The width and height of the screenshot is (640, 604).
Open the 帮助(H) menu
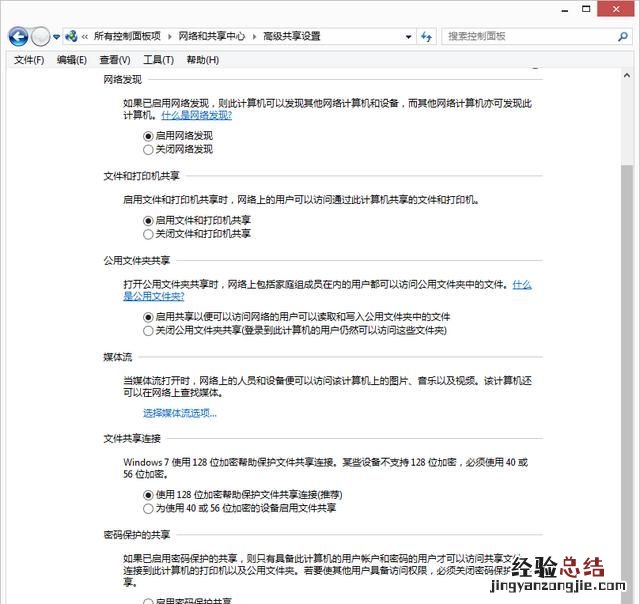[x=202, y=60]
